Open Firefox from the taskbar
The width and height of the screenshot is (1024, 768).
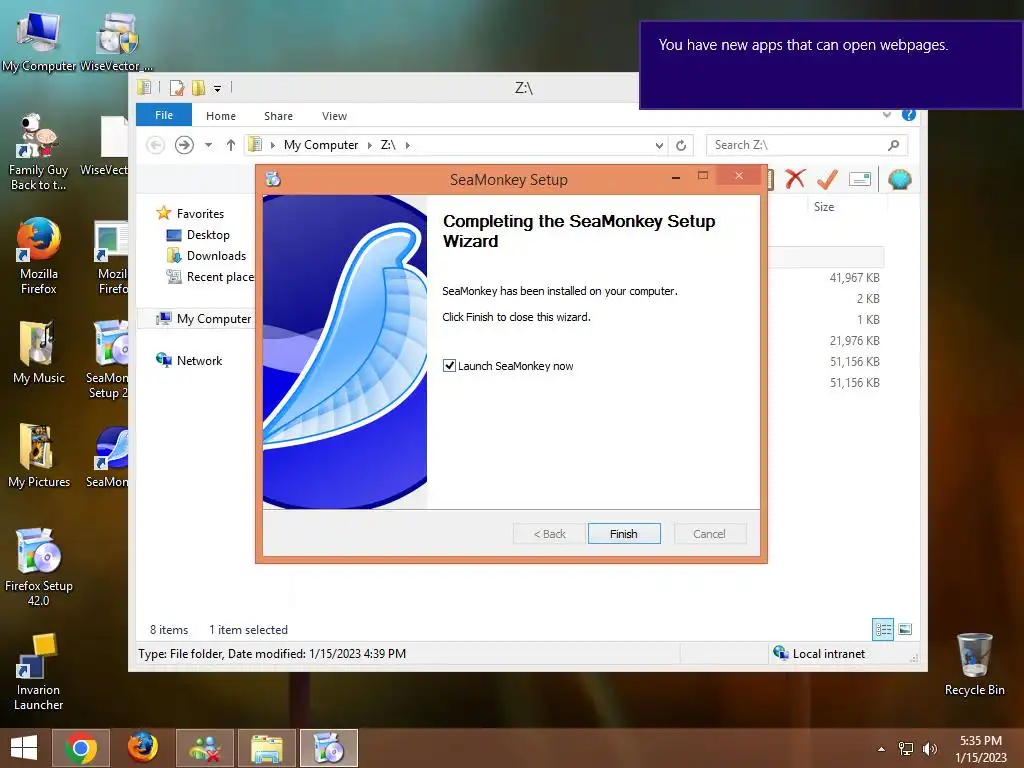click(142, 748)
